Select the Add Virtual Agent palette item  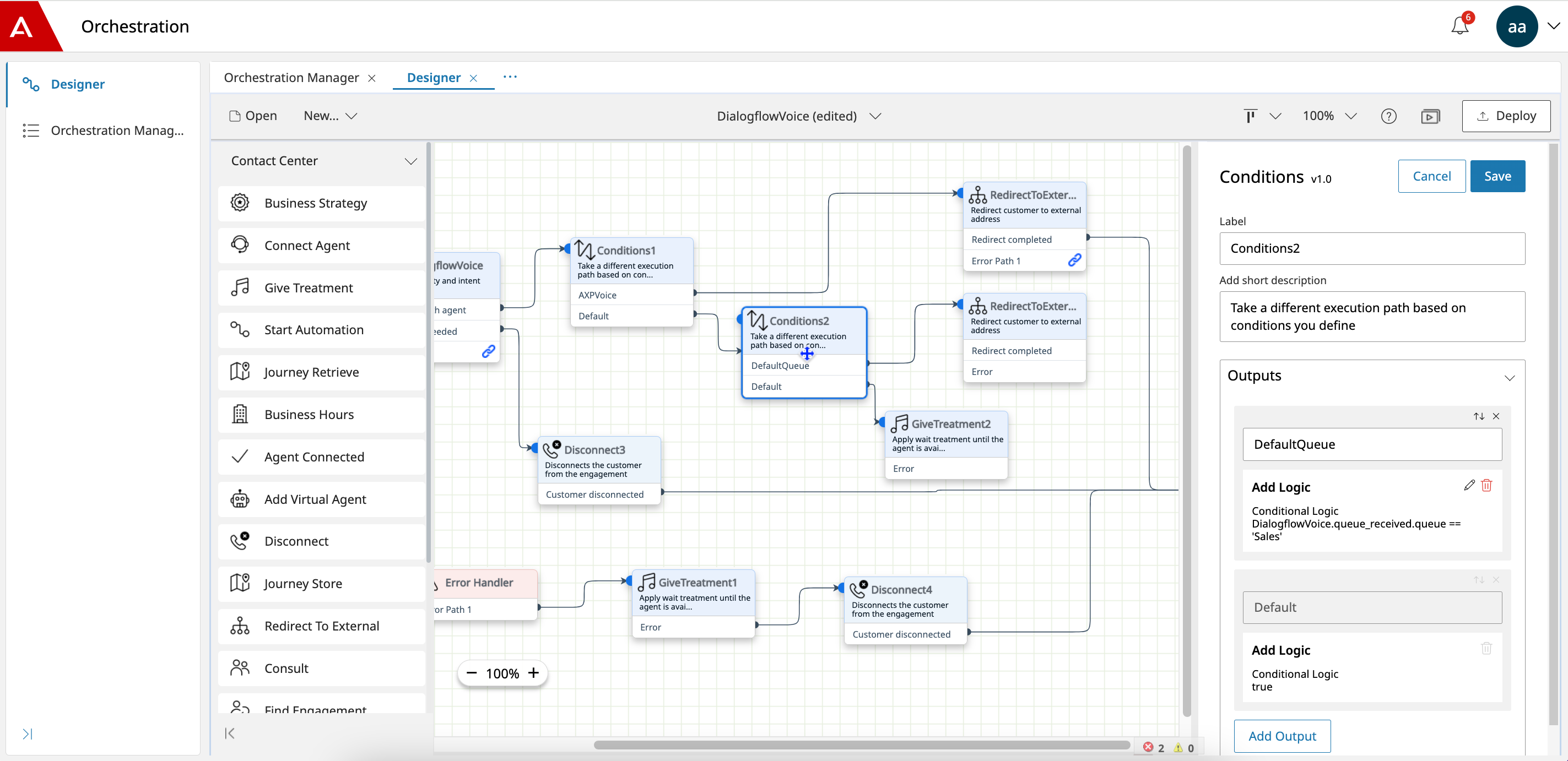pyautogui.click(x=321, y=499)
